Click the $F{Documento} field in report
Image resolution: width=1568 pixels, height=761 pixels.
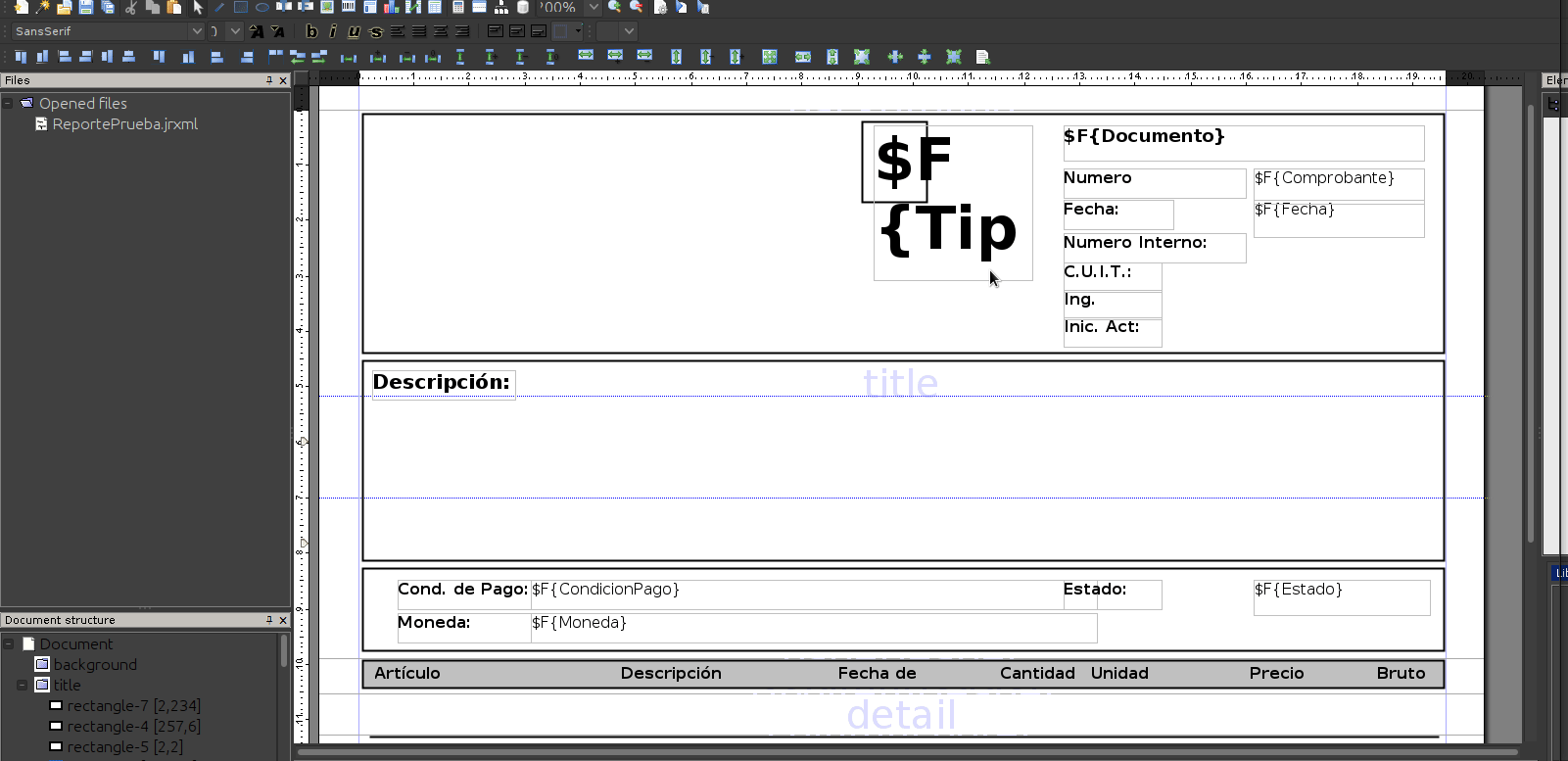[1242, 142]
